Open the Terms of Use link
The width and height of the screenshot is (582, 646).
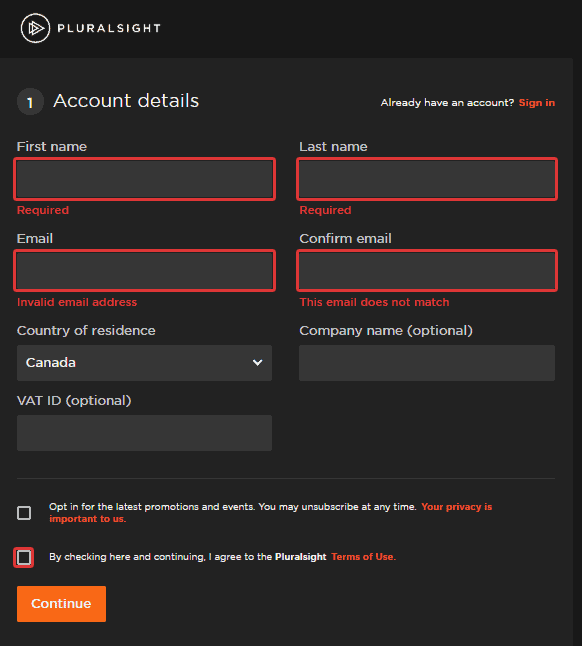tap(363, 557)
